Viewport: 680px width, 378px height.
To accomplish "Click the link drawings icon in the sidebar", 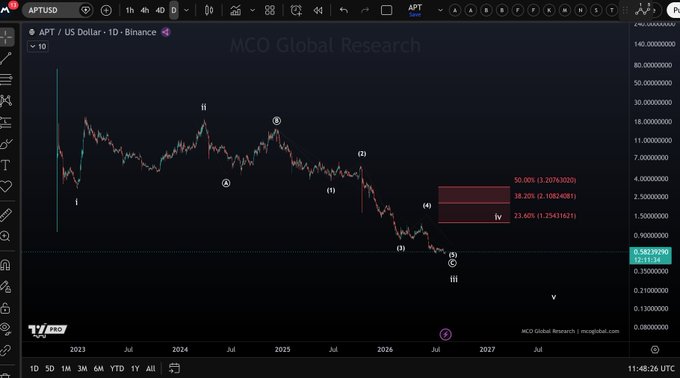I will click(6, 350).
